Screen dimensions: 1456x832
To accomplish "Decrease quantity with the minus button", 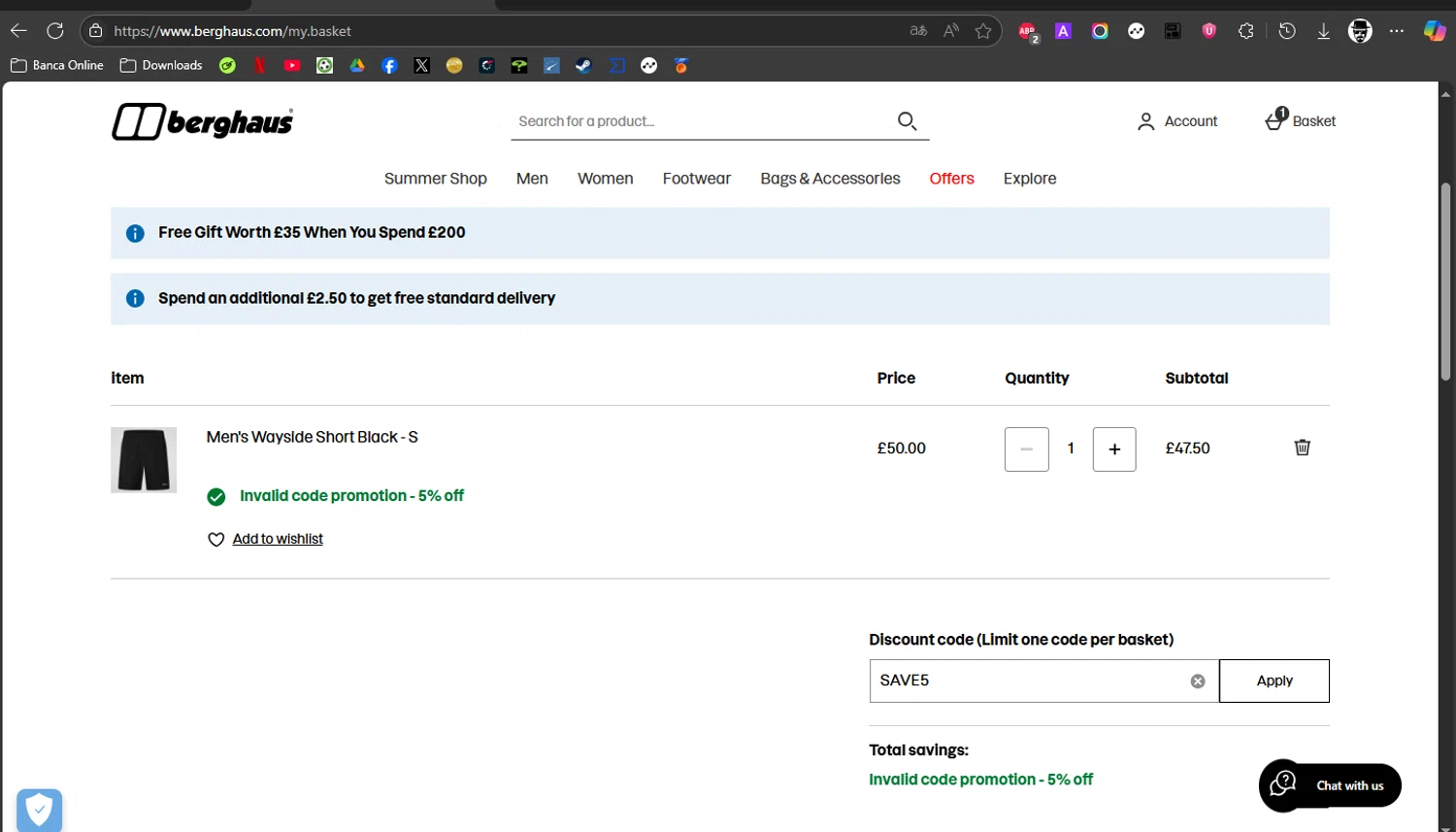I will coord(1026,449).
